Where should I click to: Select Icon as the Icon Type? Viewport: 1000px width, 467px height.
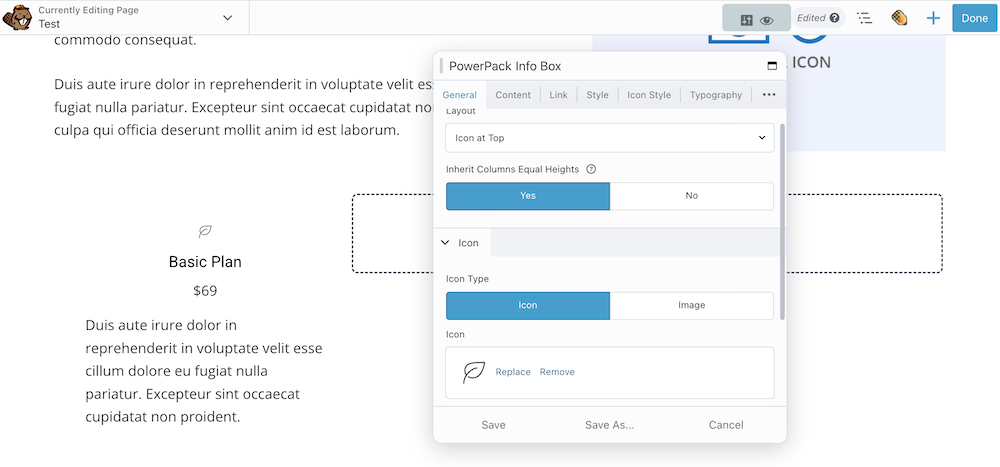click(527, 306)
